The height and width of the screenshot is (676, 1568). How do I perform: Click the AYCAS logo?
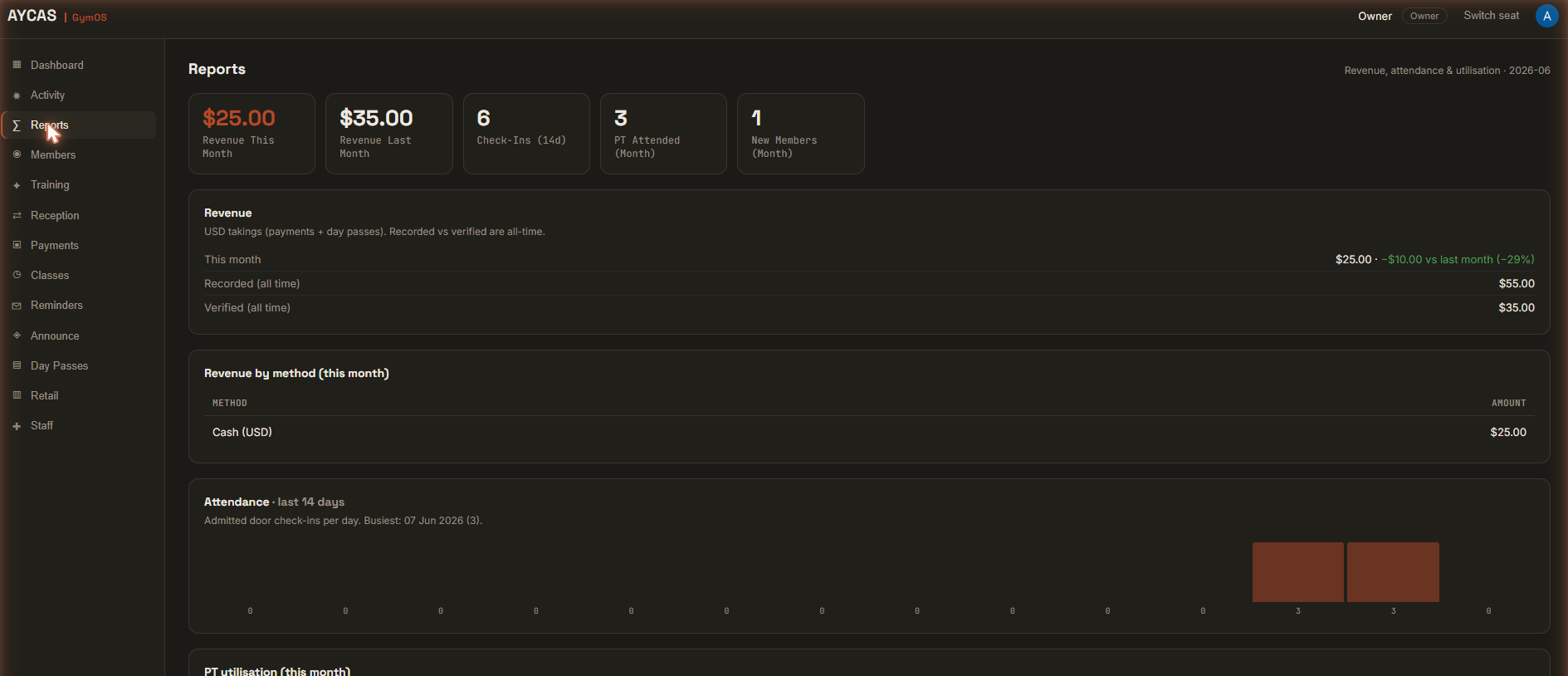click(32, 16)
